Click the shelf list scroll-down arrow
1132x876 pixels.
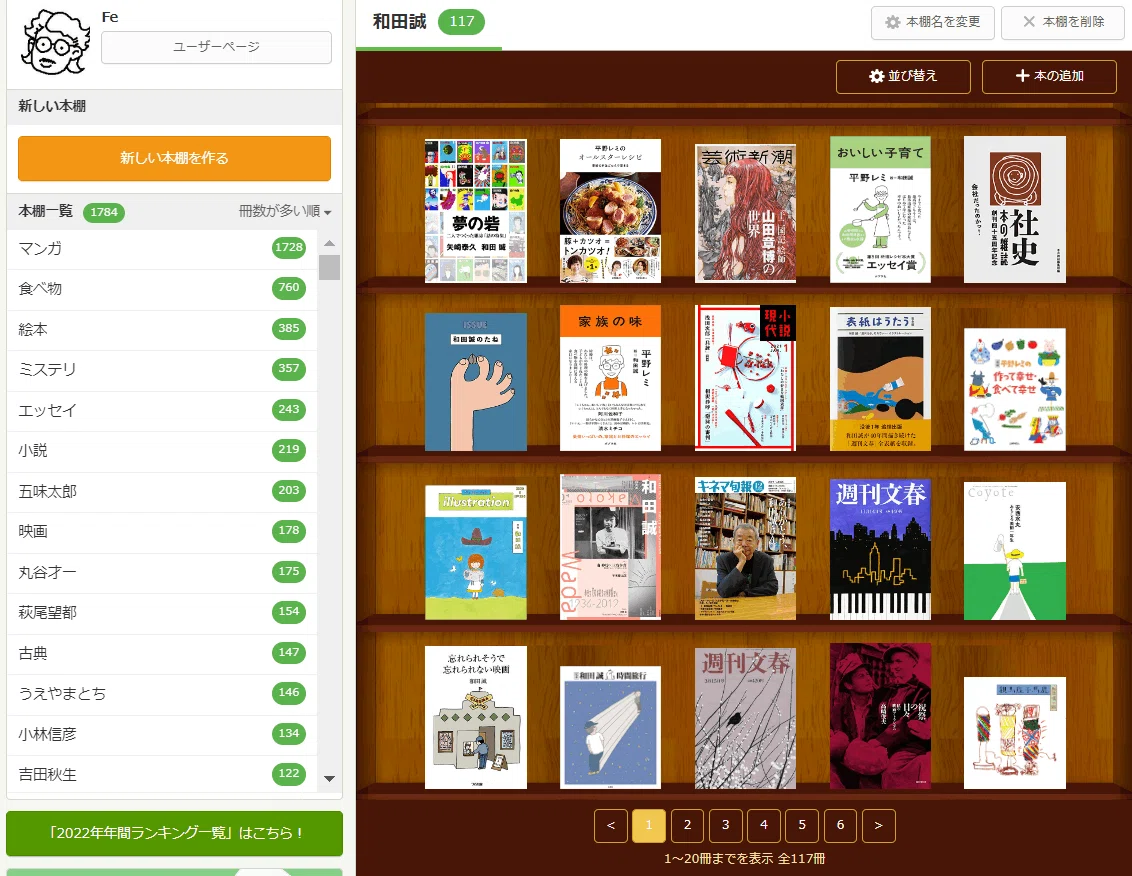(329, 779)
